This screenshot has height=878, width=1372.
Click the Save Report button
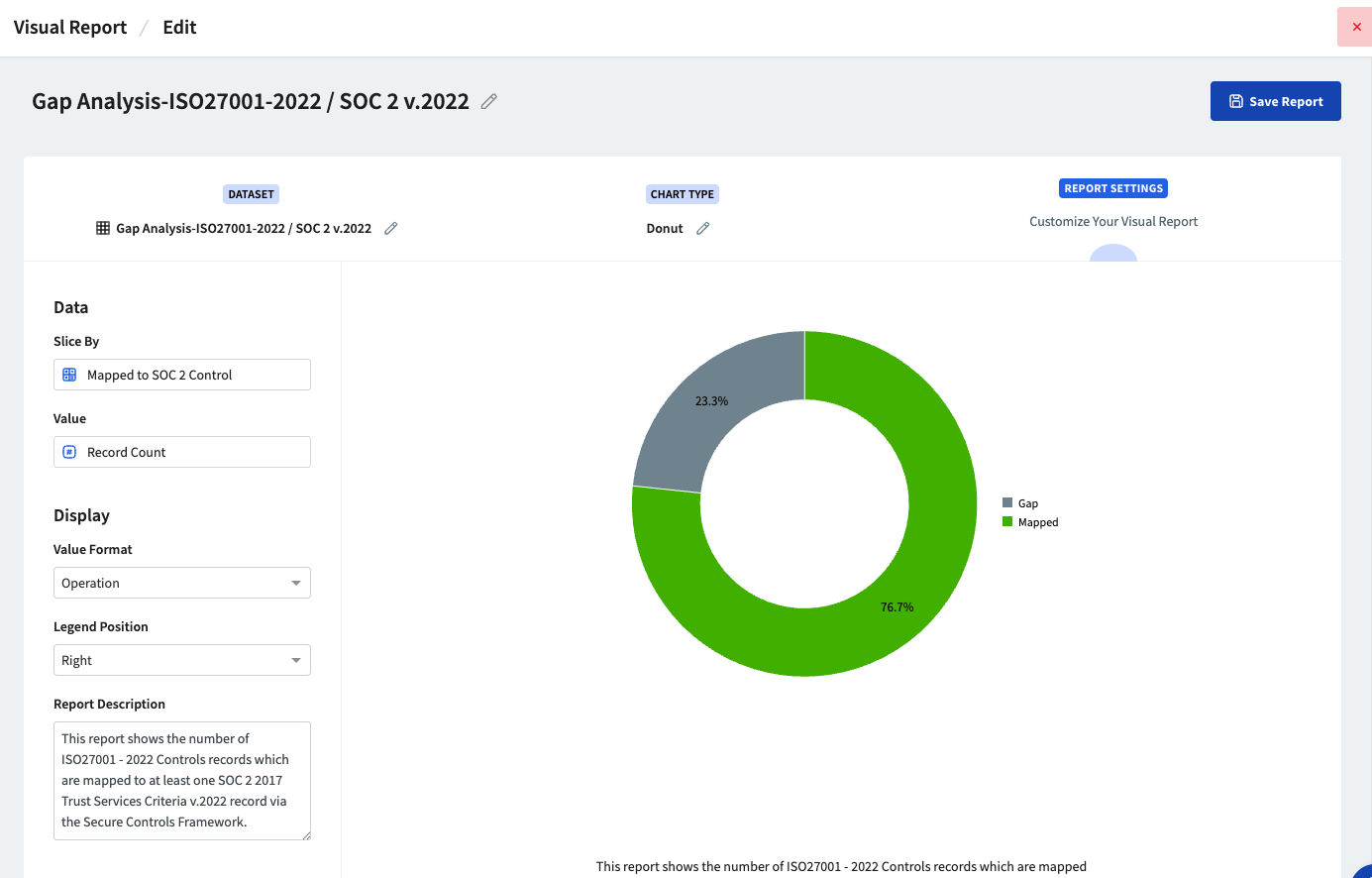(x=1275, y=101)
